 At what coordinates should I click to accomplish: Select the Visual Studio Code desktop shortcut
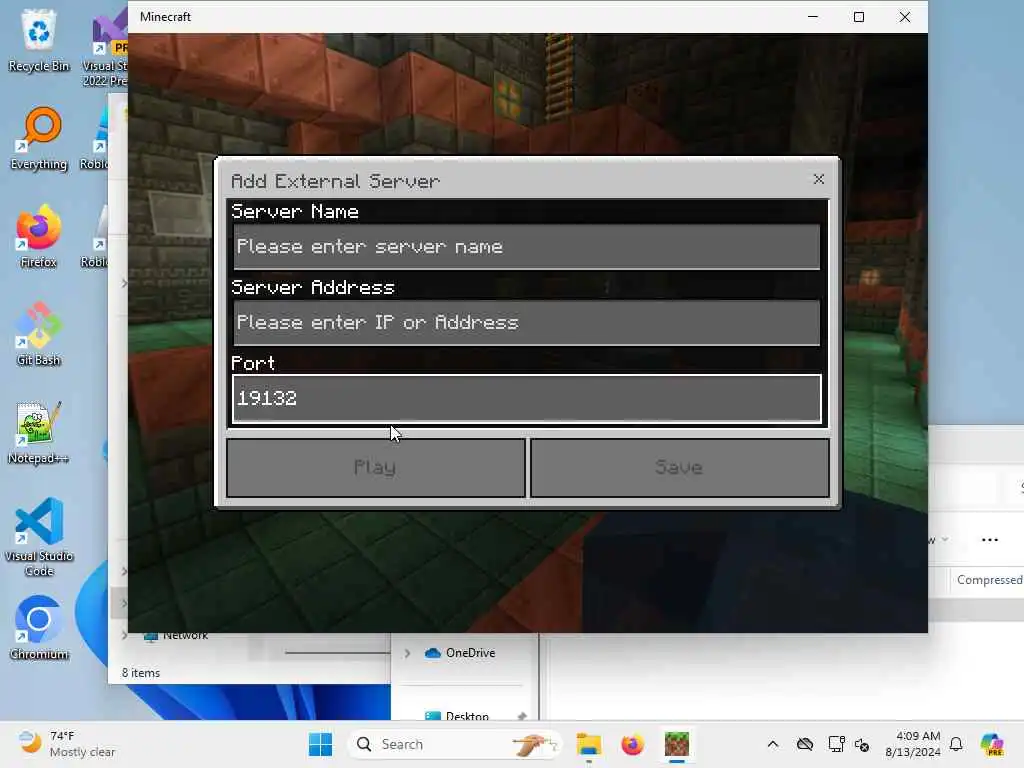[39, 537]
